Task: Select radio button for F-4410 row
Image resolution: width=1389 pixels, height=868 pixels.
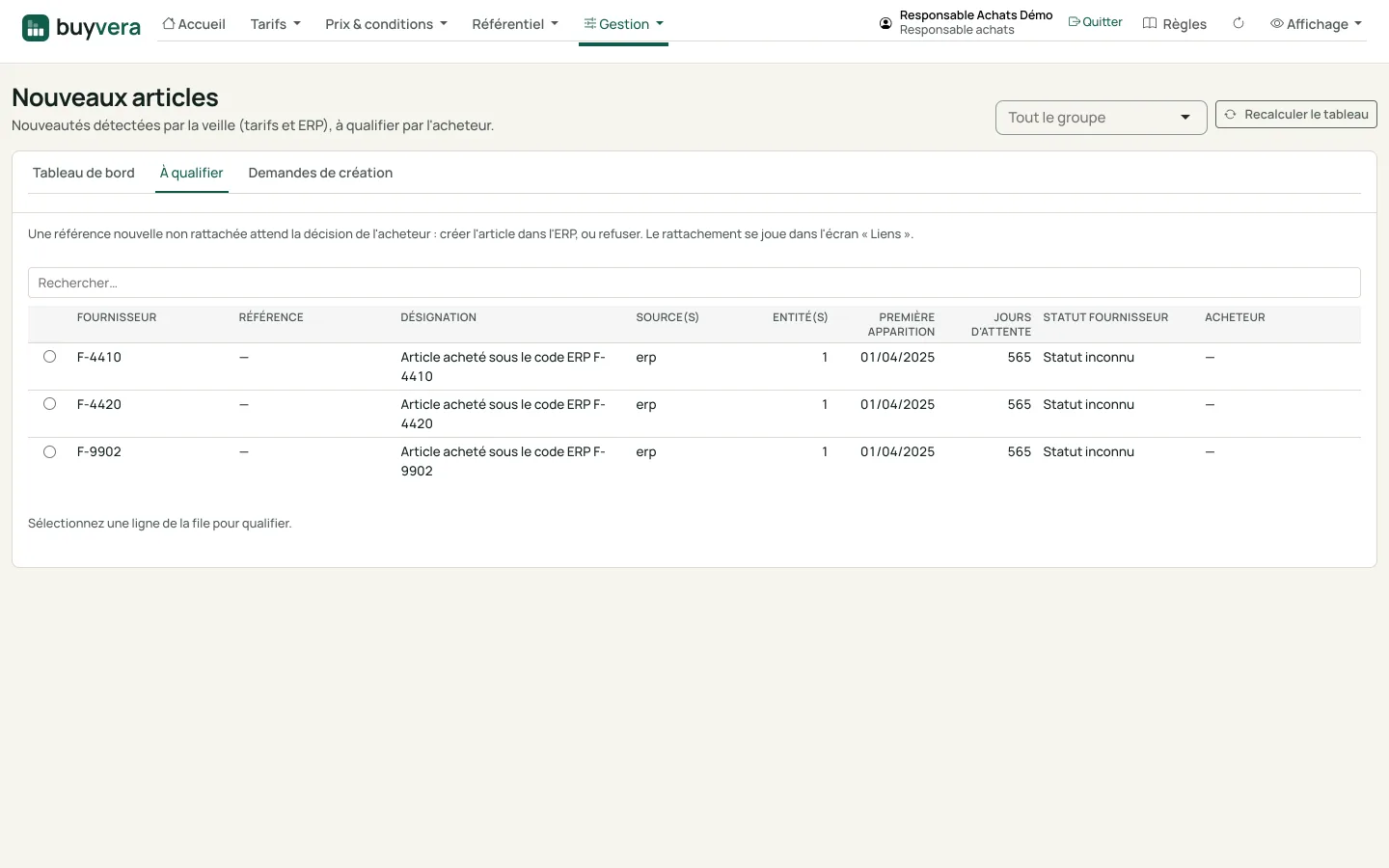Action: 49,357
